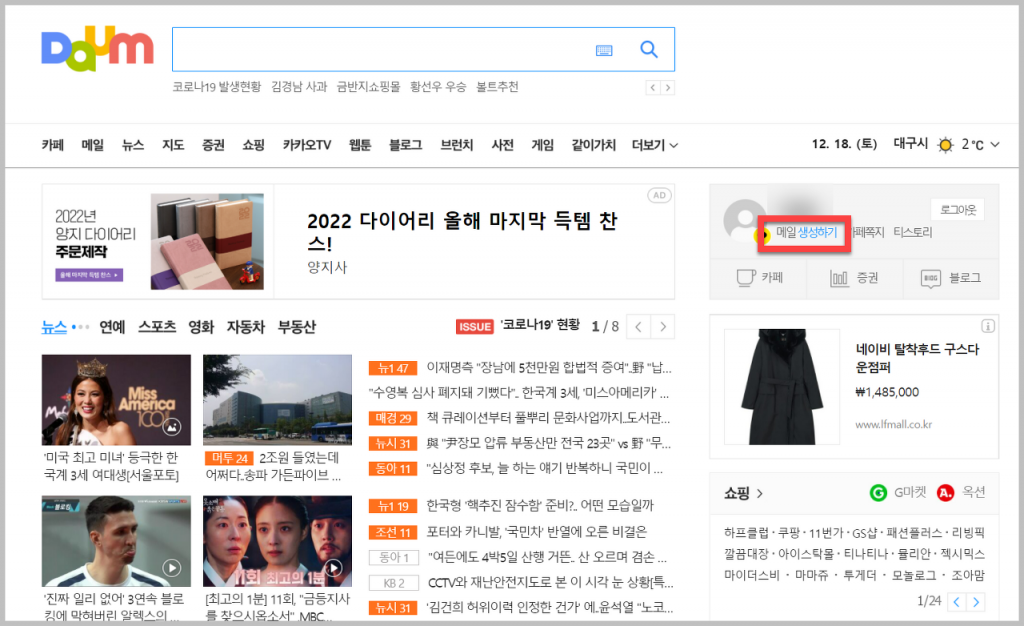Click trending keyword 김경남 사과
Viewport: 1024px width, 626px height.
[298, 87]
